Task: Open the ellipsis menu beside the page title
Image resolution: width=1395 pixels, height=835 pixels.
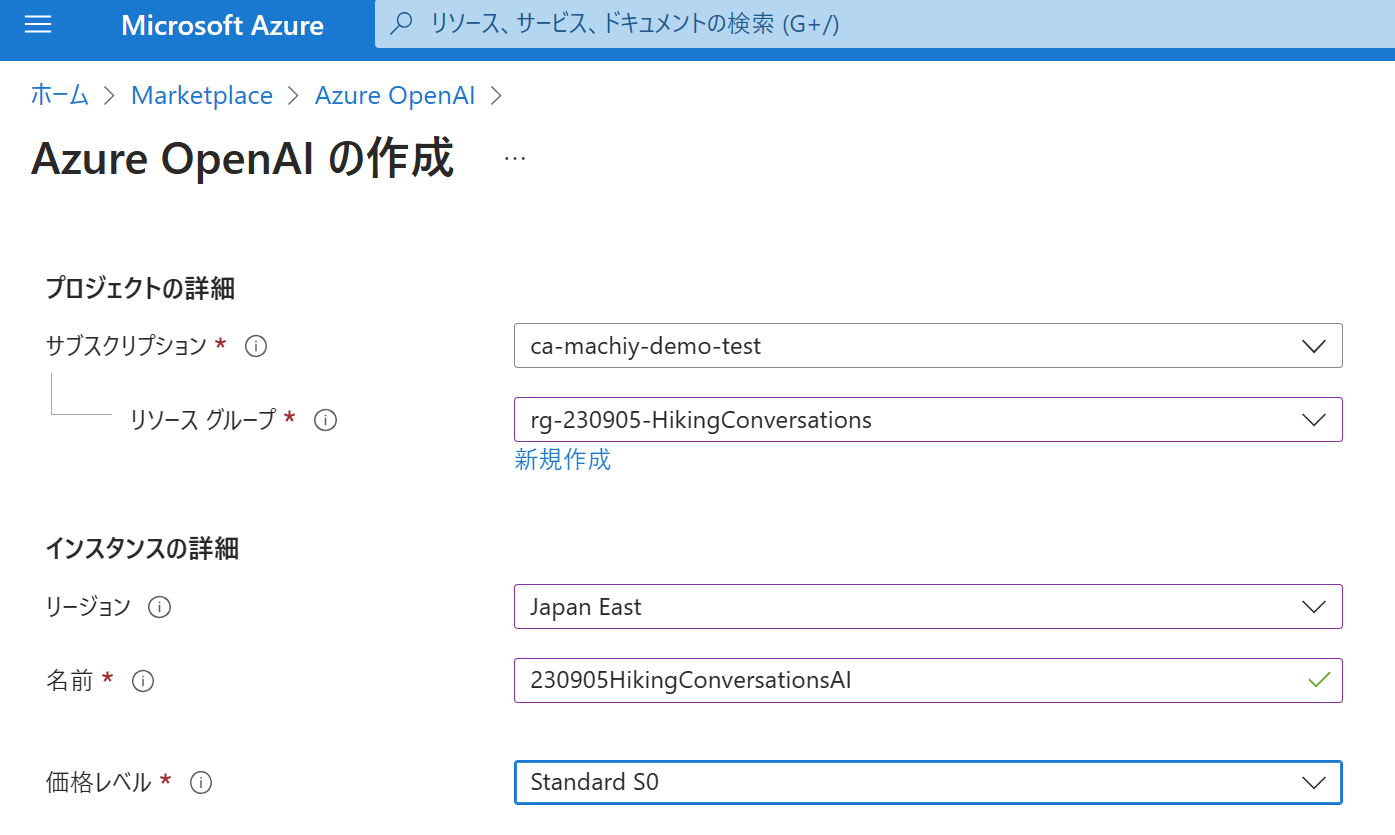Action: click(x=515, y=159)
